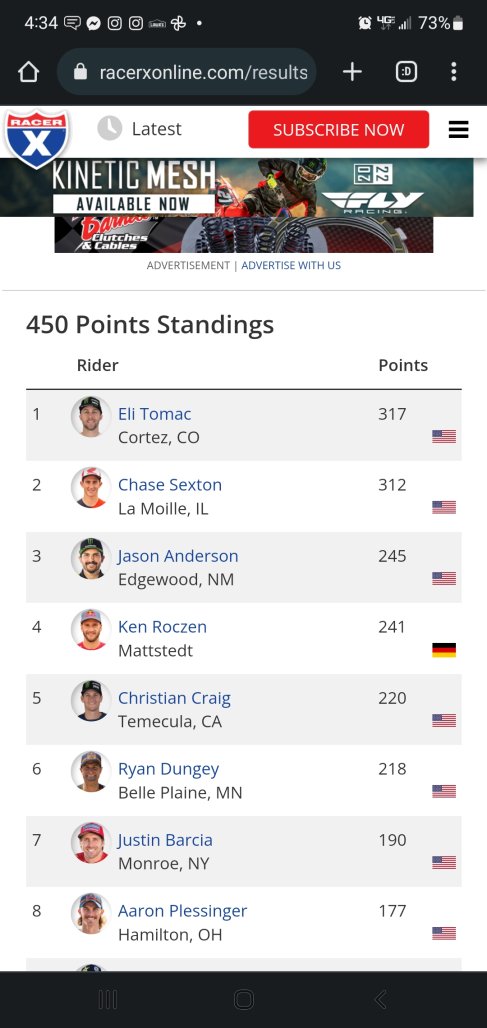This screenshot has height=1028, width=487.
Task: Open Ryan Dungey rider link
Action: click(x=168, y=769)
